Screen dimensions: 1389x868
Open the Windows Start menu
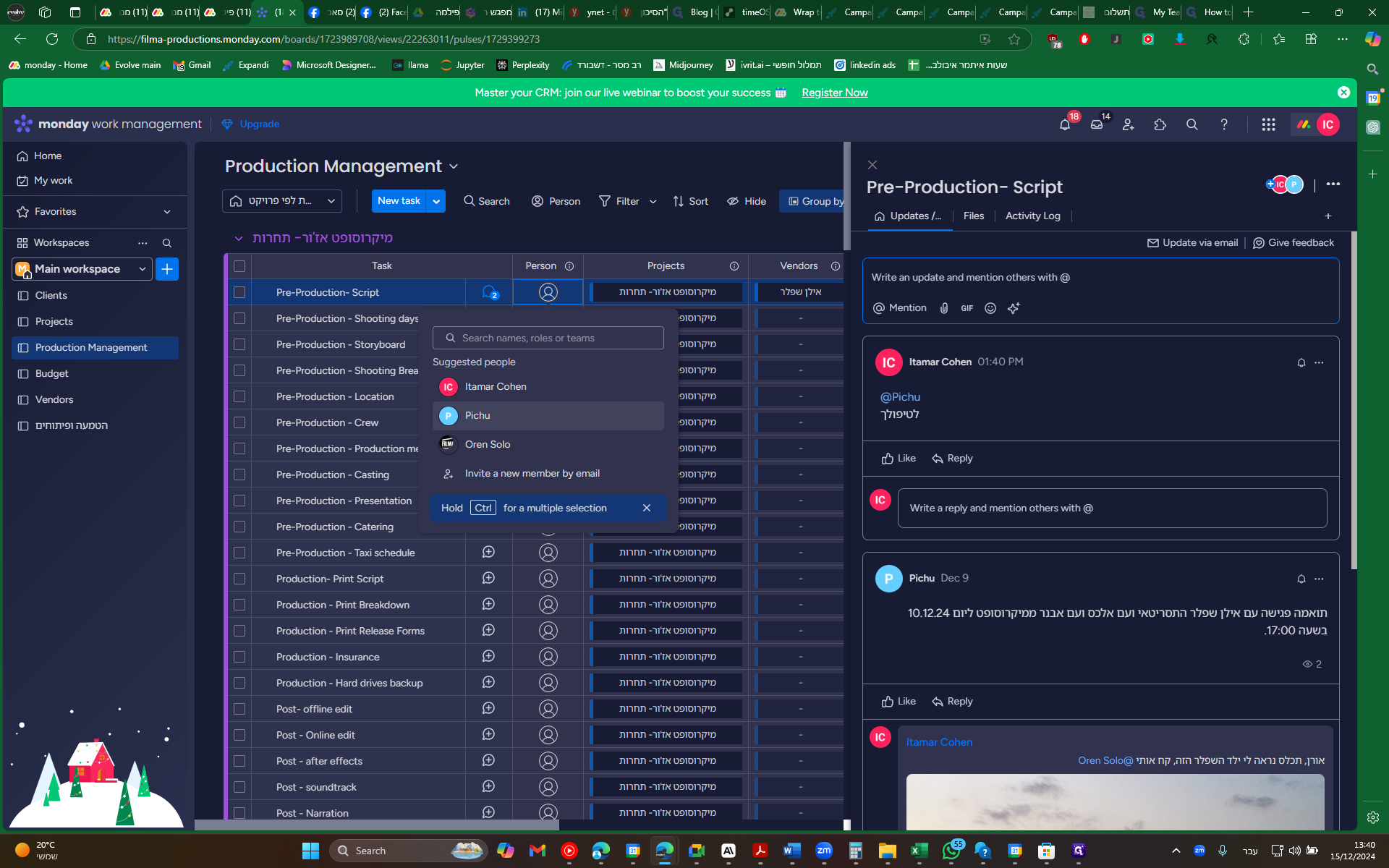click(310, 851)
